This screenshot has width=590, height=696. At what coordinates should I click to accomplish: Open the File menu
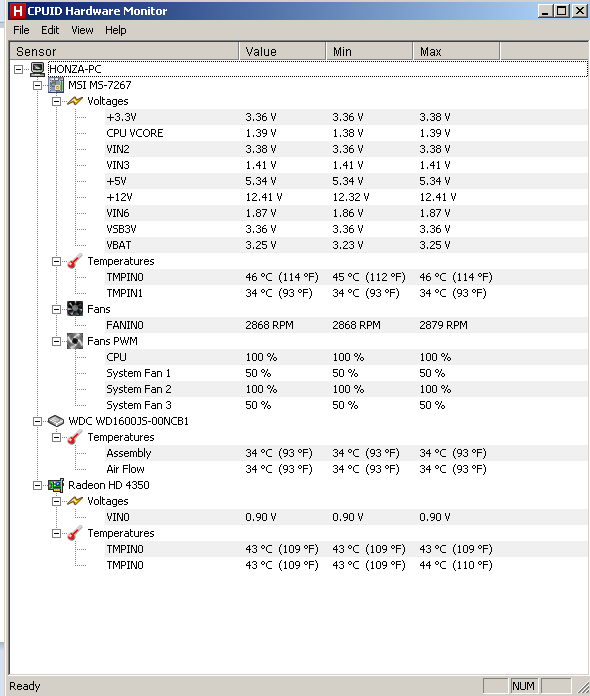pyautogui.click(x=21, y=30)
